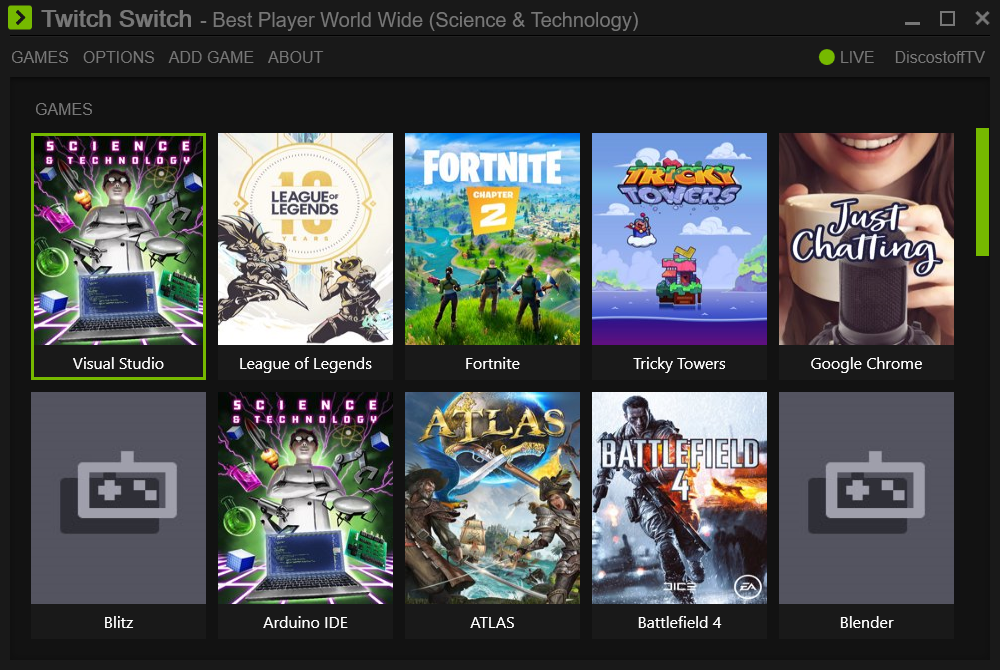Pick the Battlefield 4 game cover
The height and width of the screenshot is (670, 1000).
pos(679,498)
